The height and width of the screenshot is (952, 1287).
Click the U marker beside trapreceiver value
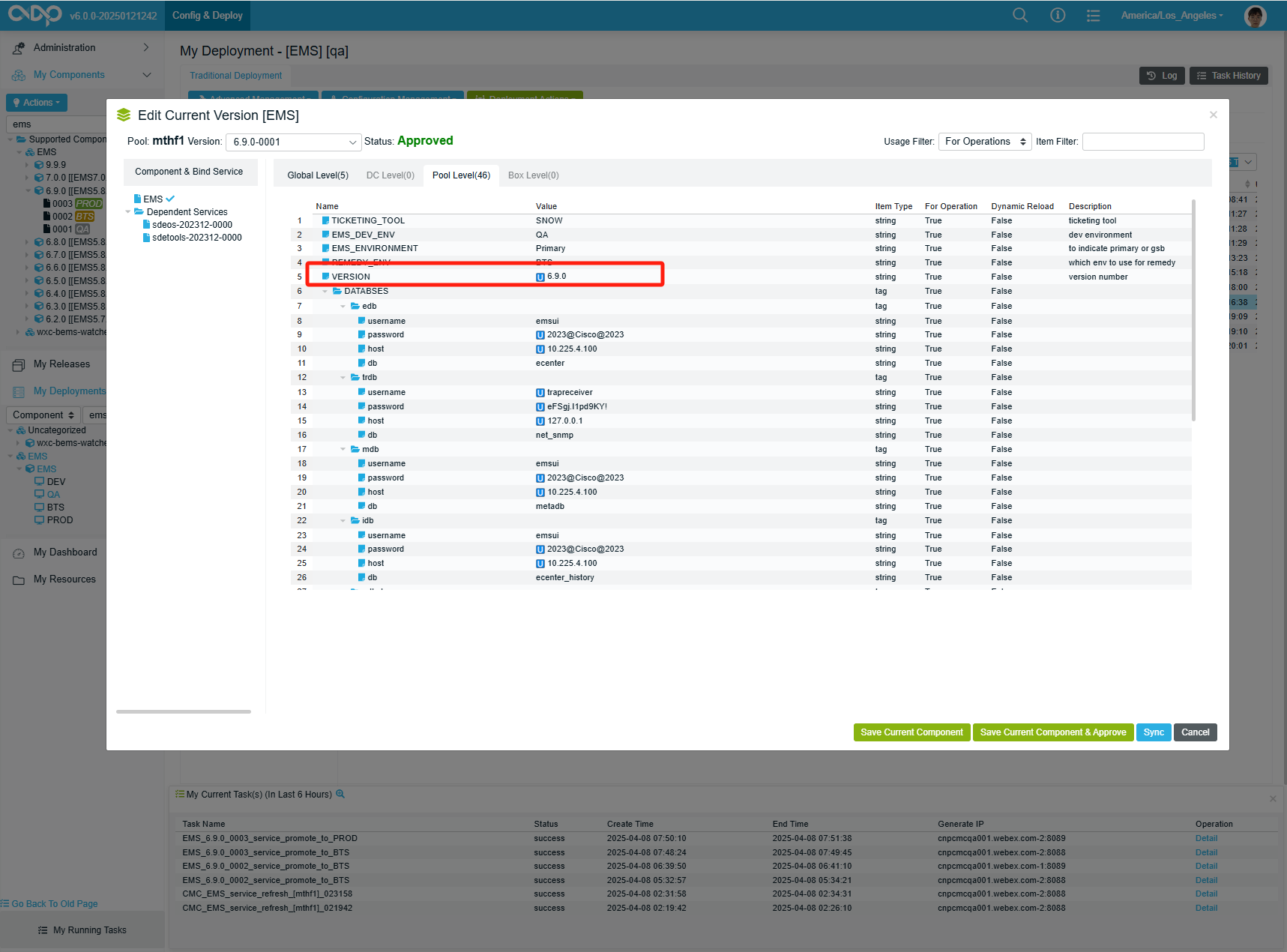pyautogui.click(x=540, y=392)
